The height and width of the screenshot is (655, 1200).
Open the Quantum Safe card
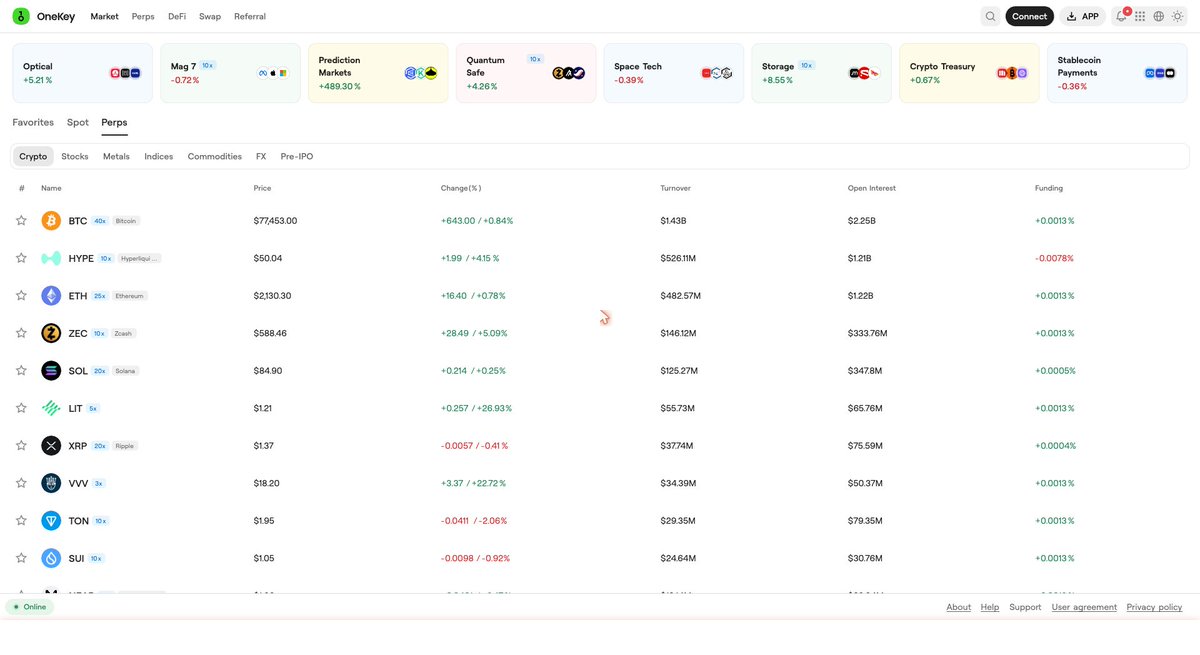tap(526, 73)
